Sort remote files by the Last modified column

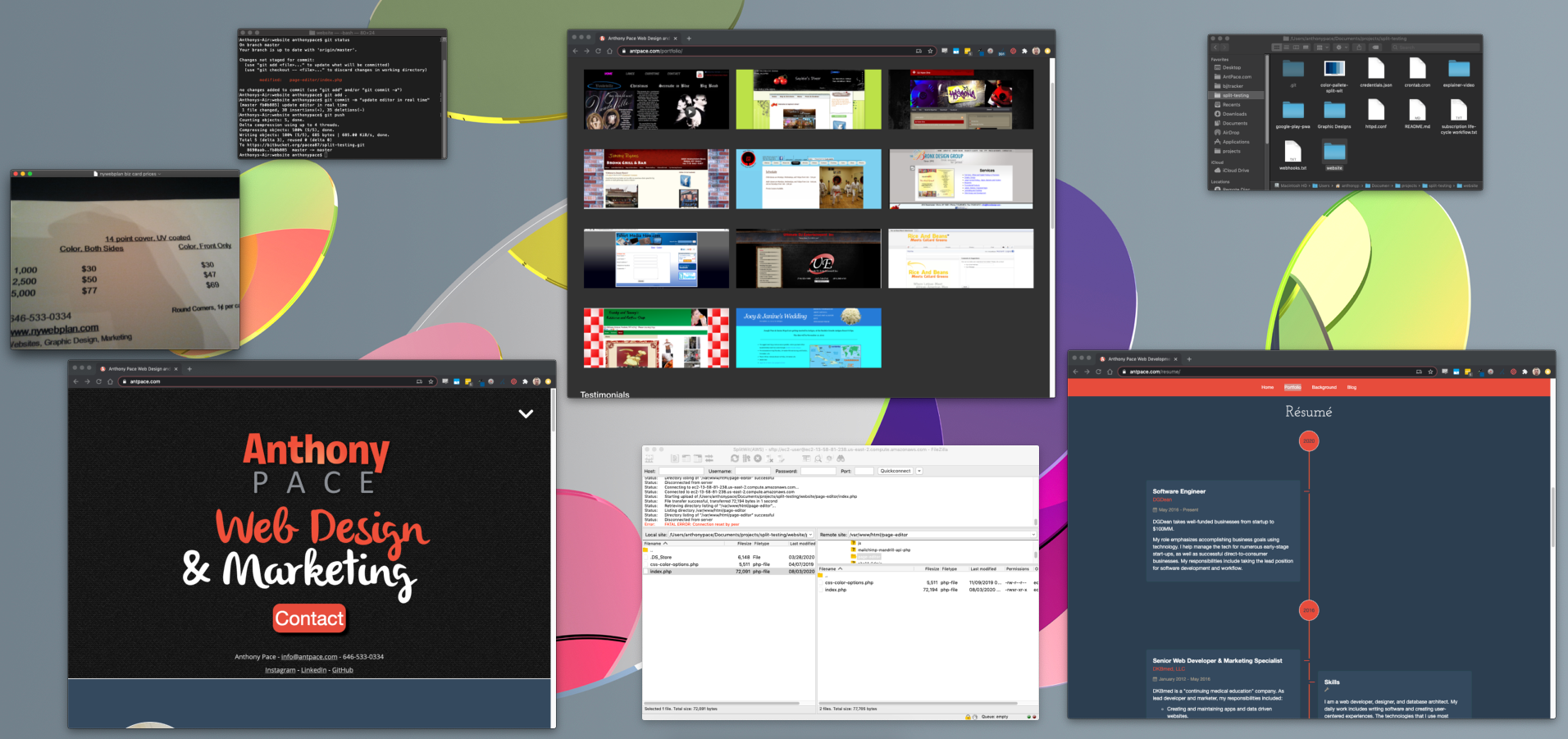(x=982, y=568)
